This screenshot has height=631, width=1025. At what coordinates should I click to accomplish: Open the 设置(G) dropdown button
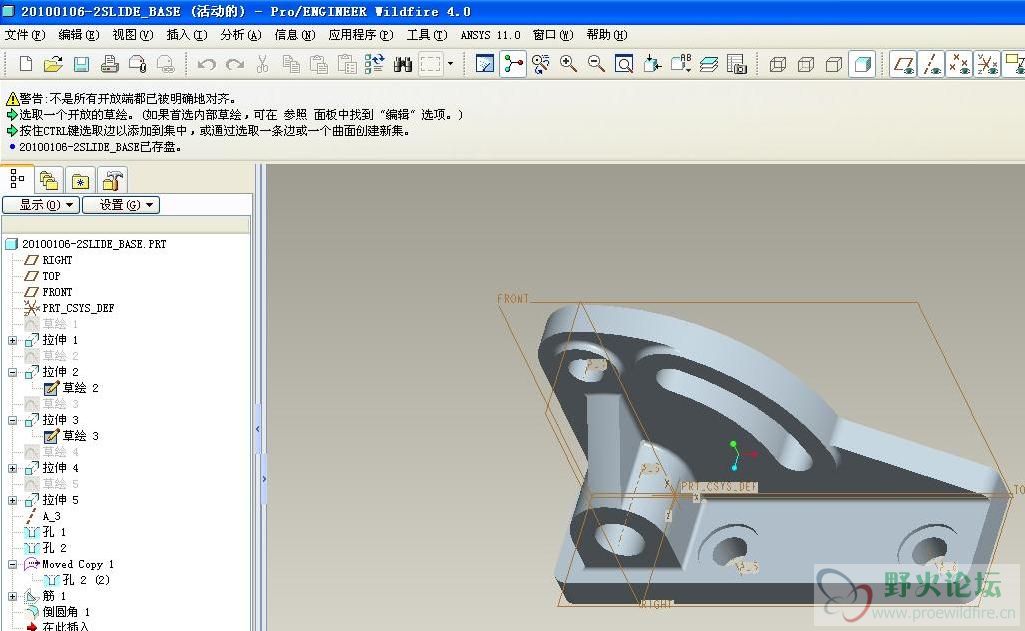(121, 205)
